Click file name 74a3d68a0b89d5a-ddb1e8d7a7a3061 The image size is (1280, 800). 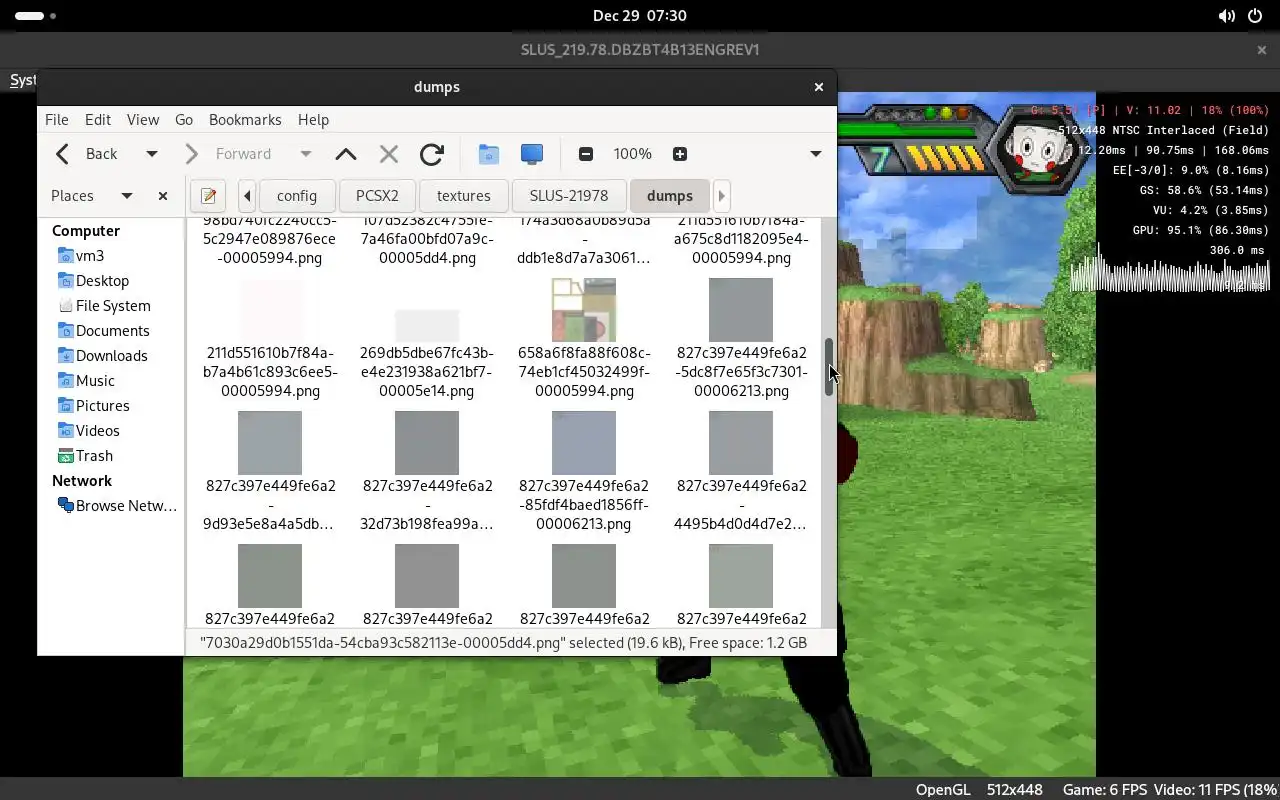(x=584, y=239)
